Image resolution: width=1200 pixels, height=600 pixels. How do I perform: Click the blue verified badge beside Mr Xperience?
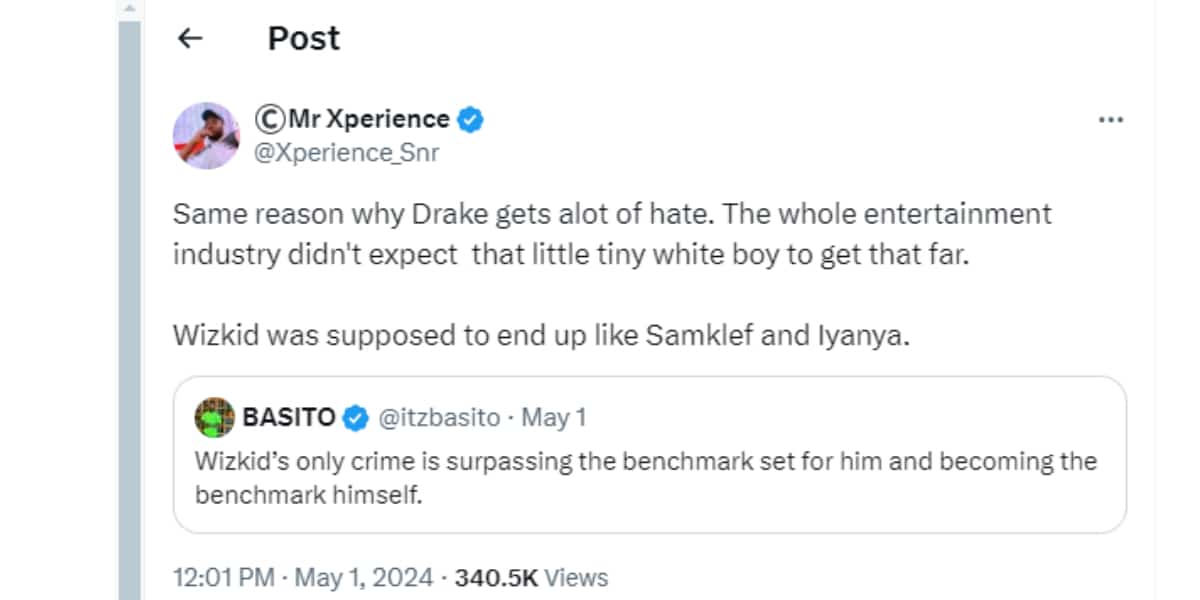click(471, 120)
